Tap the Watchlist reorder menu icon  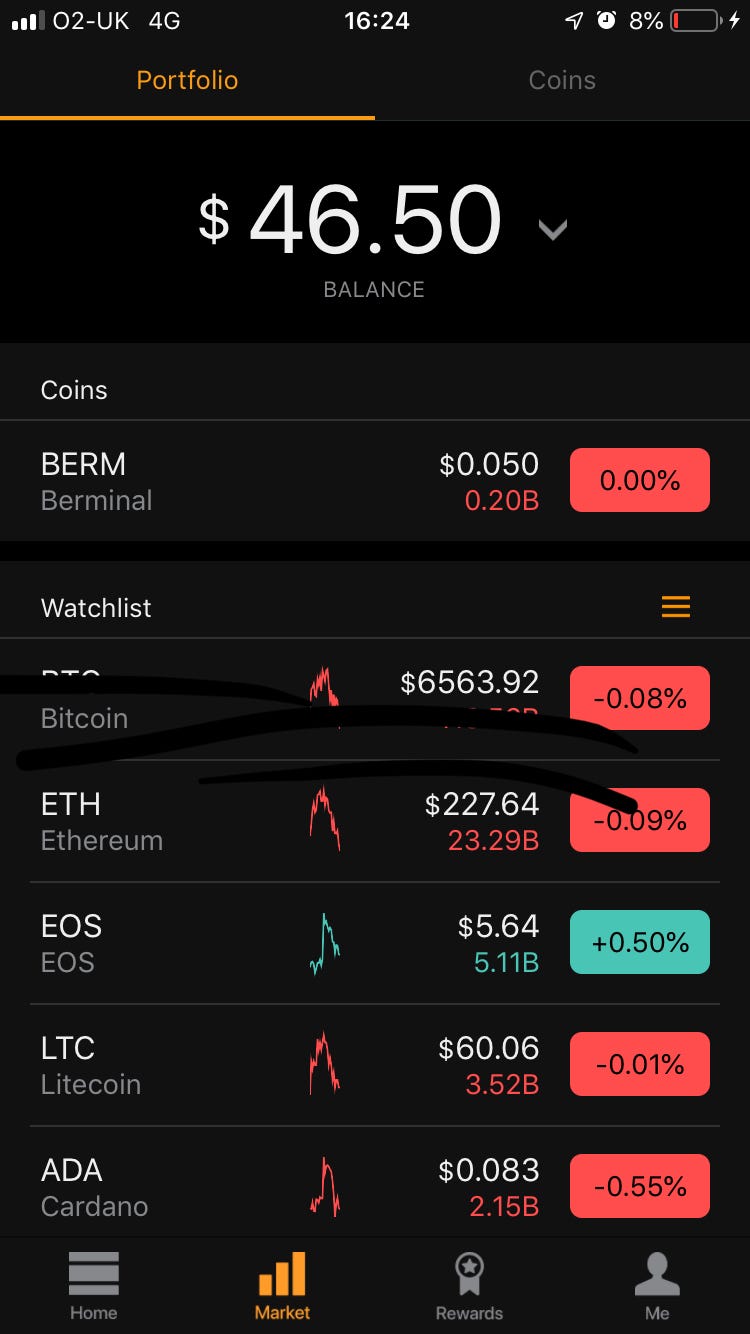coord(676,607)
